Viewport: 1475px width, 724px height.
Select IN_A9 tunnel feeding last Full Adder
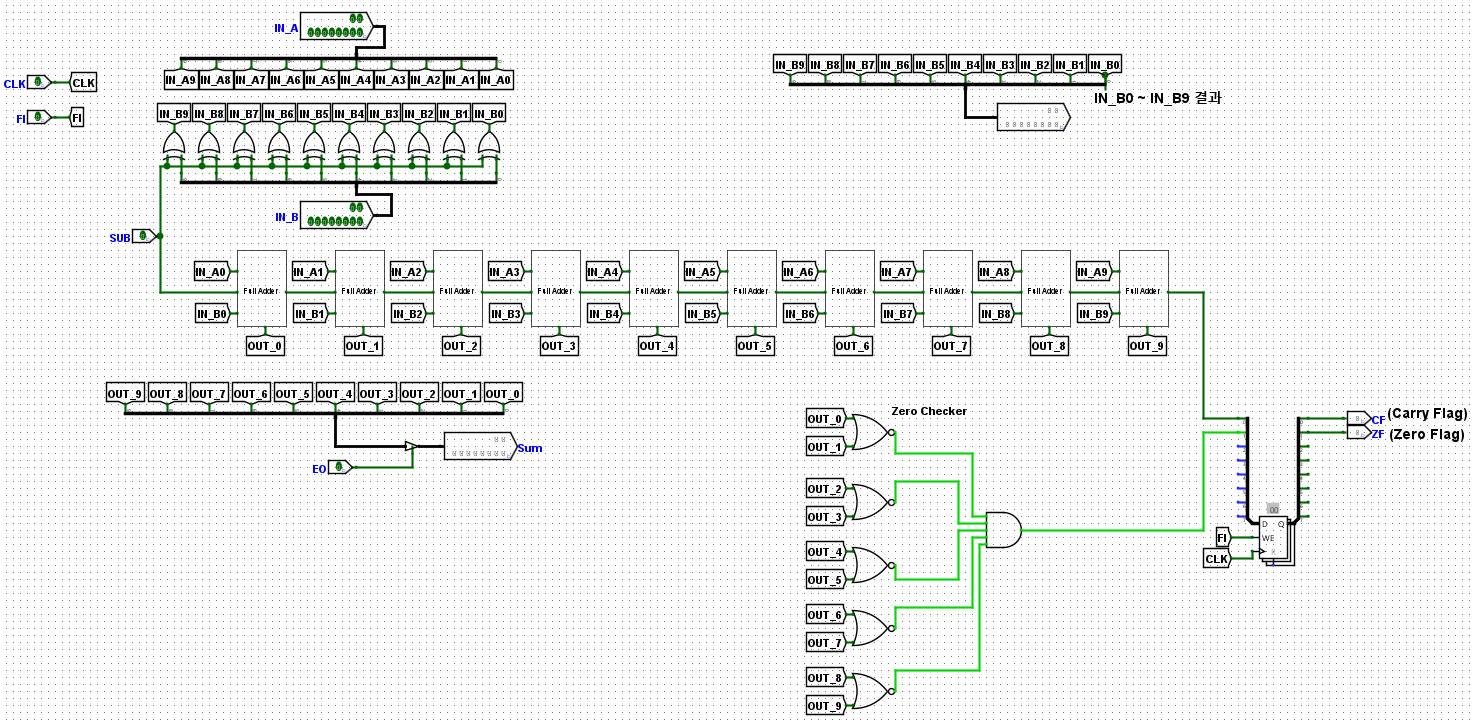click(x=1094, y=271)
